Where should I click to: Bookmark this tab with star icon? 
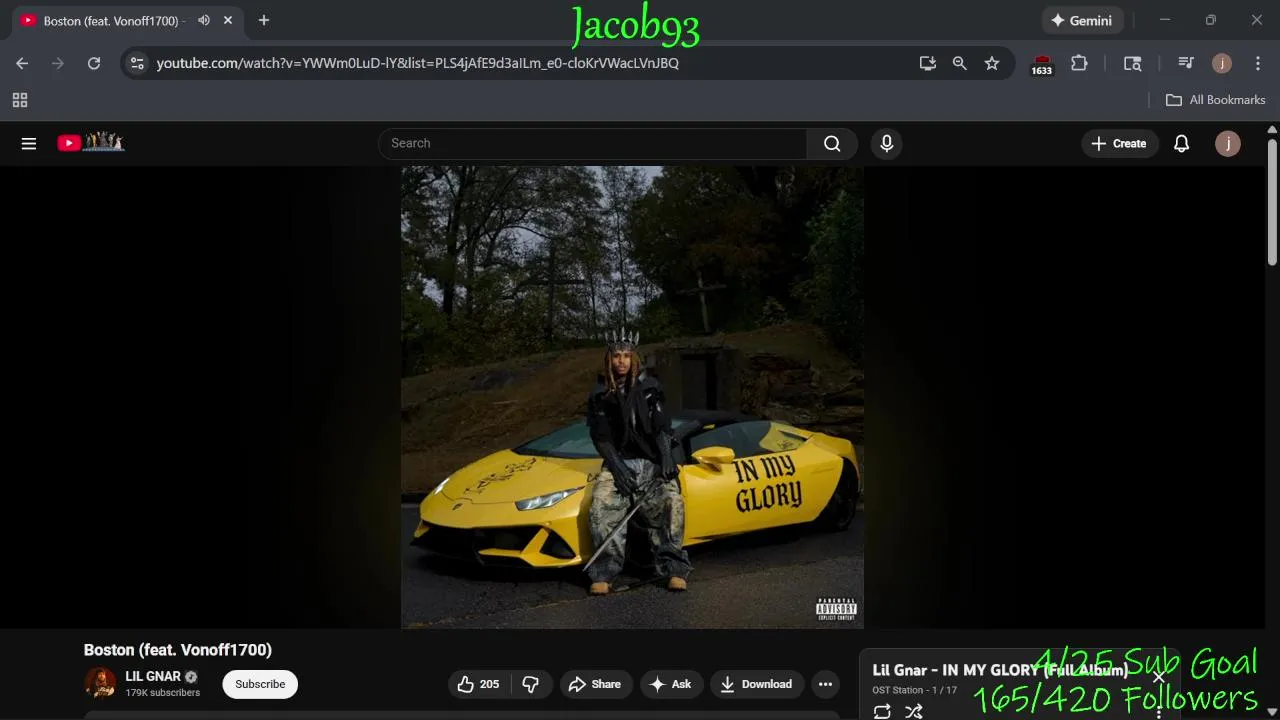pos(992,63)
